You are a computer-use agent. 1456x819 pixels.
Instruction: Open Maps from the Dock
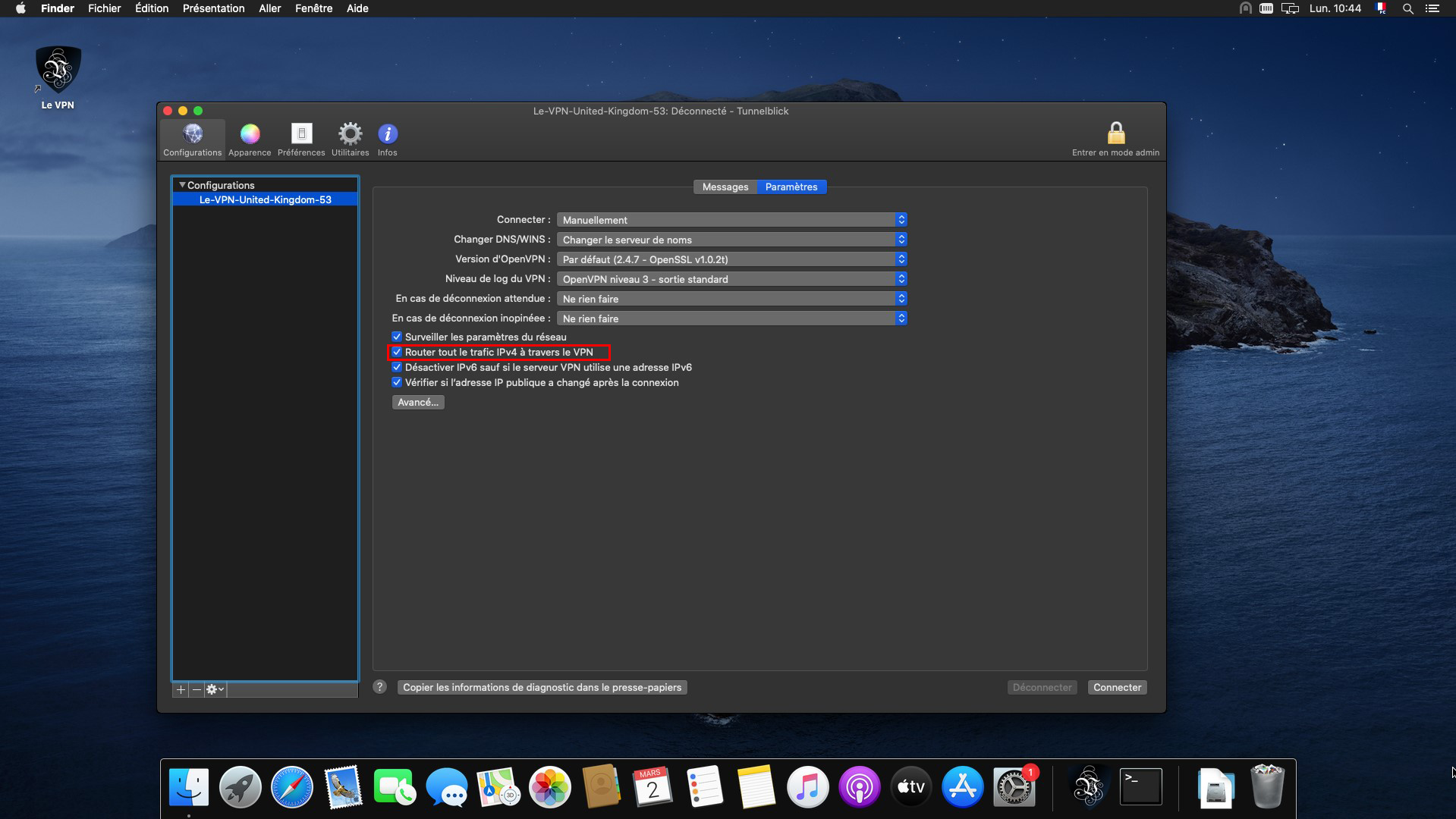click(498, 787)
